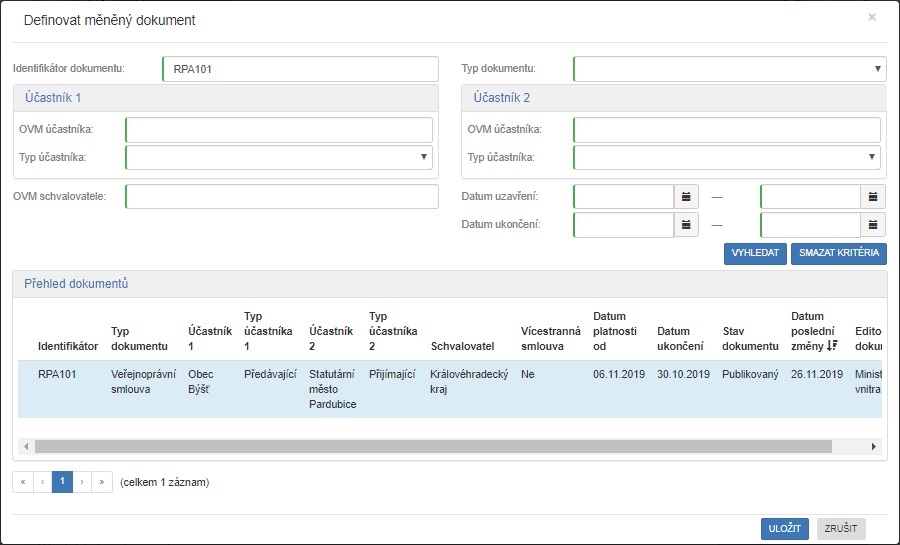Open Typ účastníka dropdown for Účastník 2

(726, 158)
